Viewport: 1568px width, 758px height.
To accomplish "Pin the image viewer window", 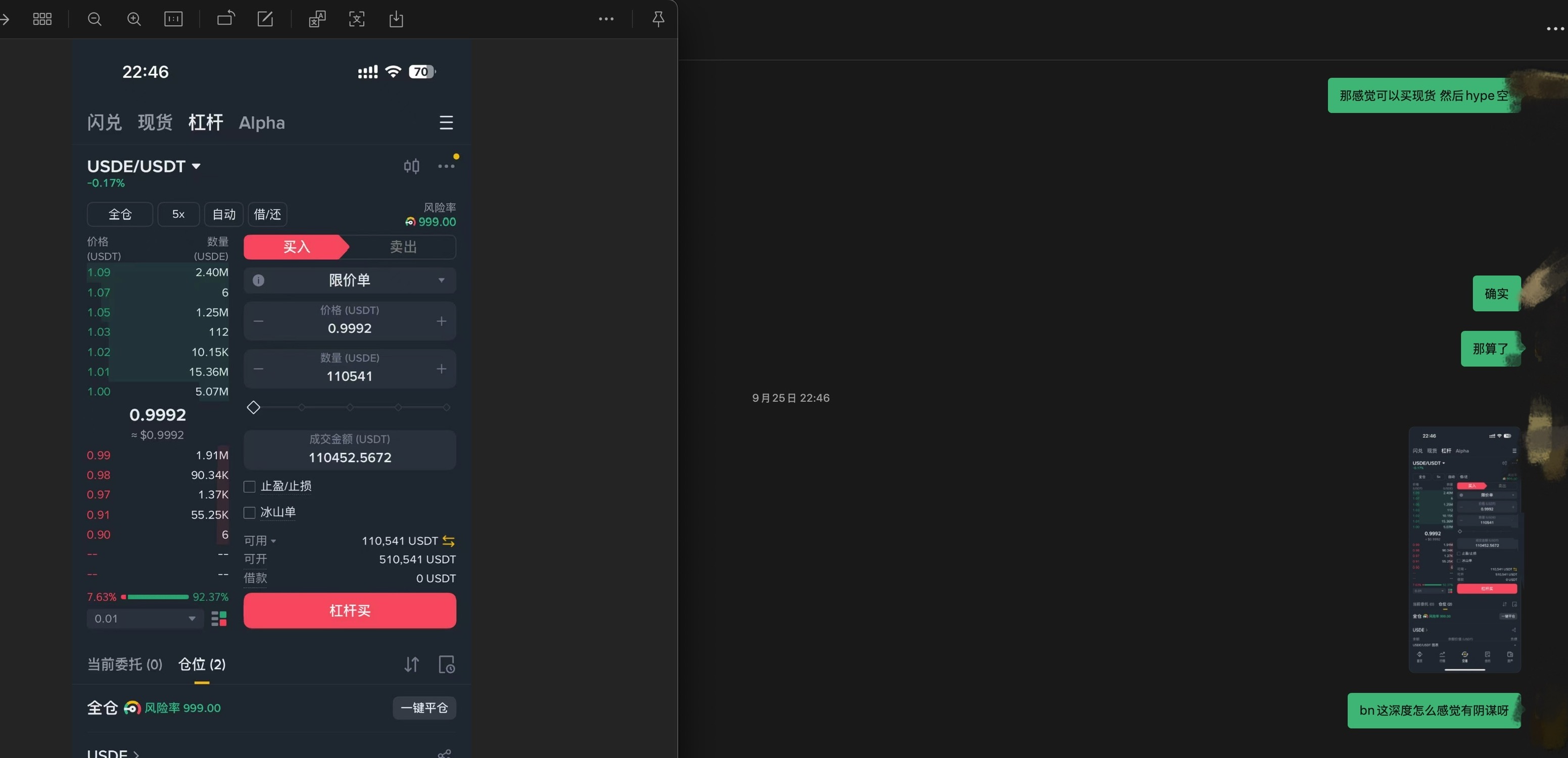I will 658,19.
